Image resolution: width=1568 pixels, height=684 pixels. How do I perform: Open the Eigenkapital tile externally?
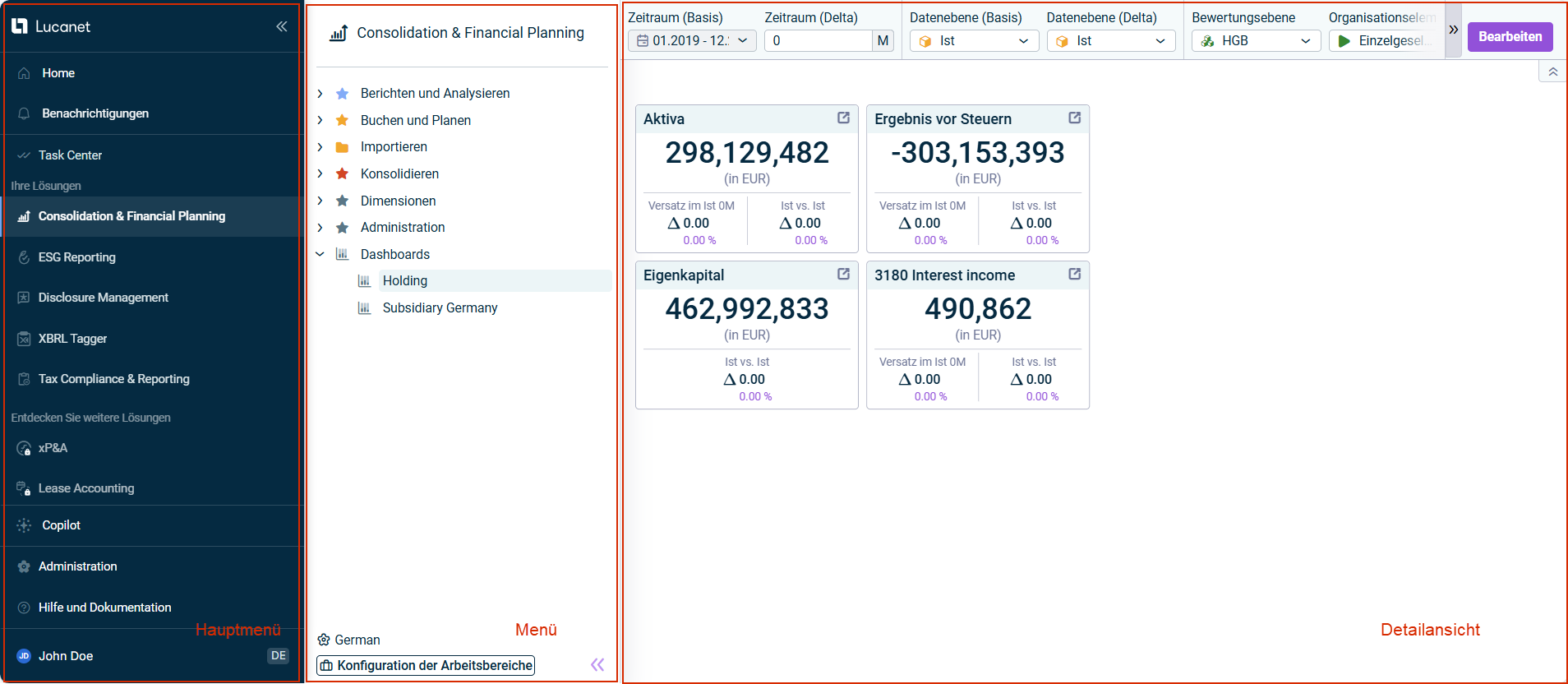[x=843, y=275]
